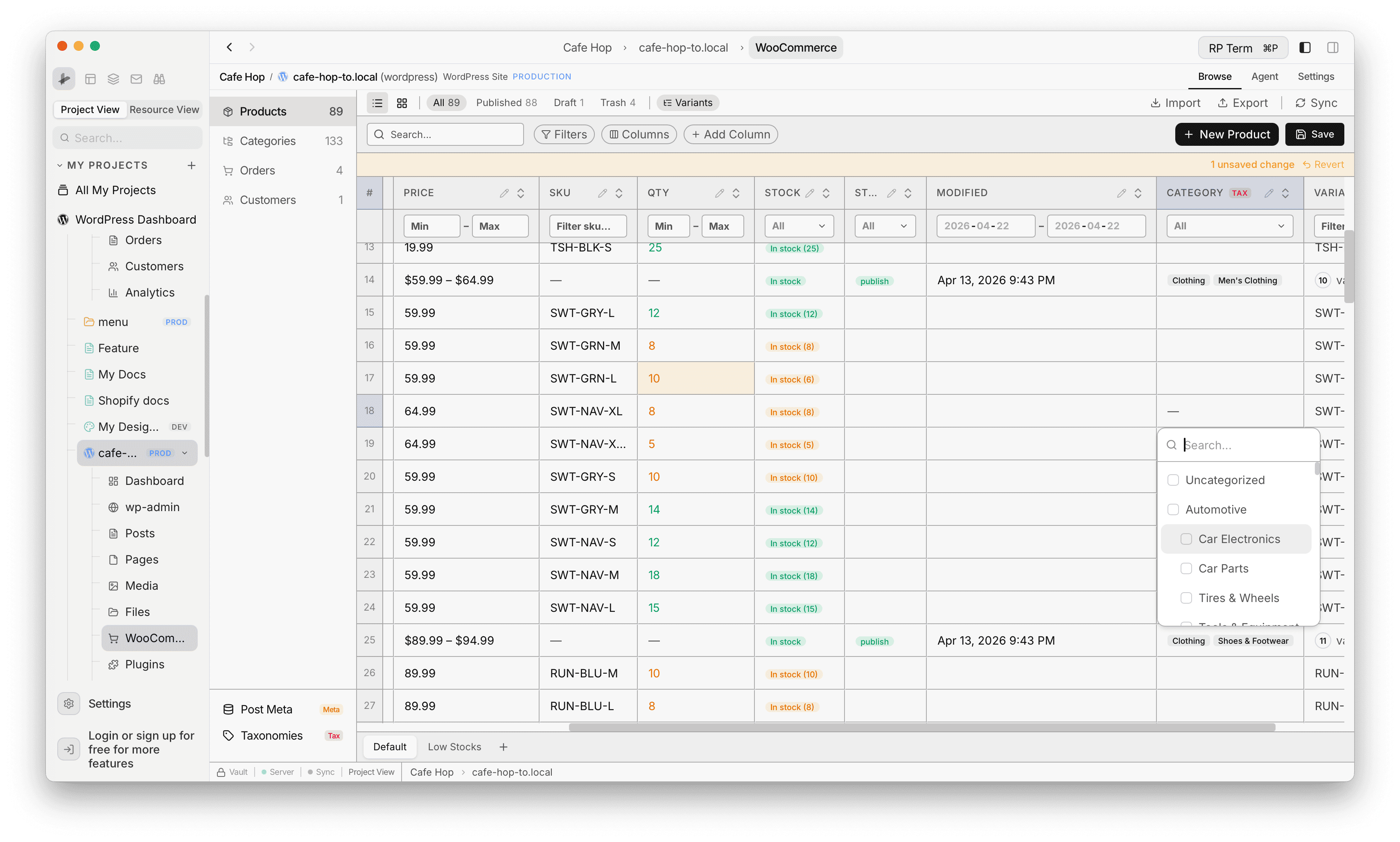Open the panel layout icon next to the hammer tool
Viewport: 1400px width, 842px height.
pos(90,79)
